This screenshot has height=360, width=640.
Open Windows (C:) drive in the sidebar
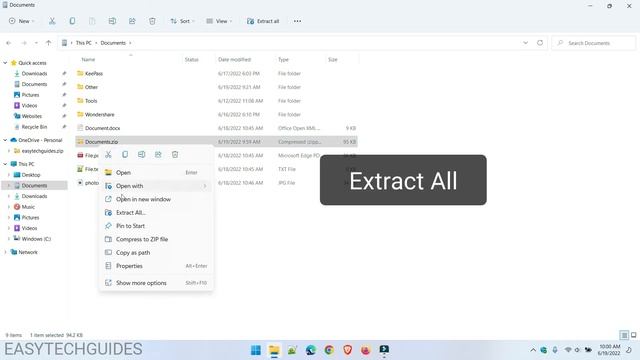pyautogui.click(x=36, y=239)
